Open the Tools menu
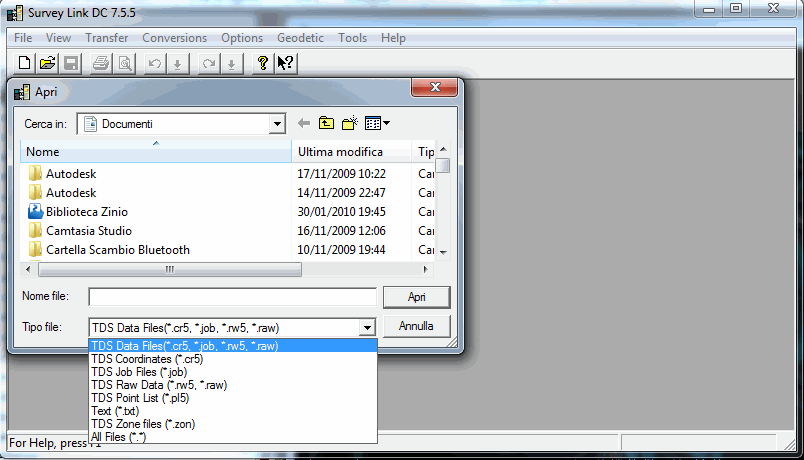The image size is (804, 460). [352, 38]
